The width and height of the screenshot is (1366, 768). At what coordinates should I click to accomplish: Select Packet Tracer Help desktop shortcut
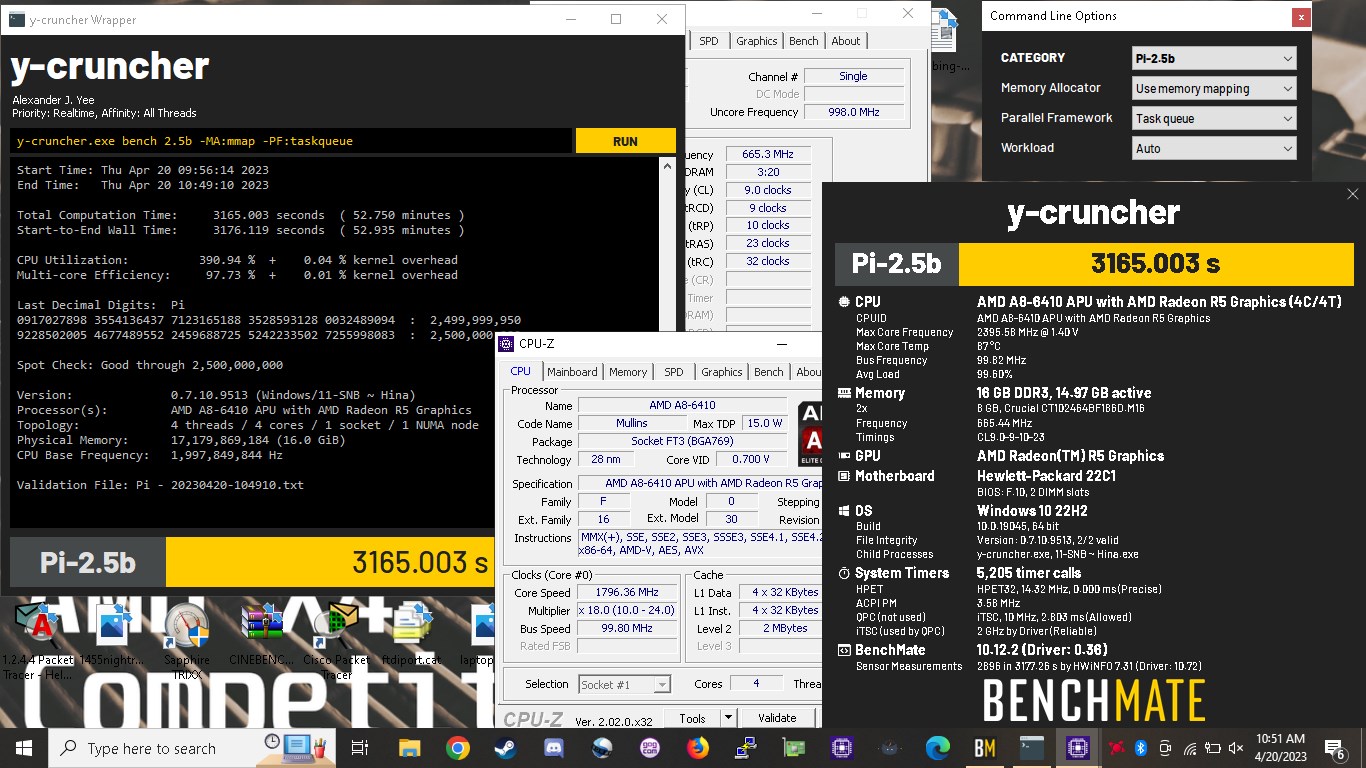pos(40,640)
